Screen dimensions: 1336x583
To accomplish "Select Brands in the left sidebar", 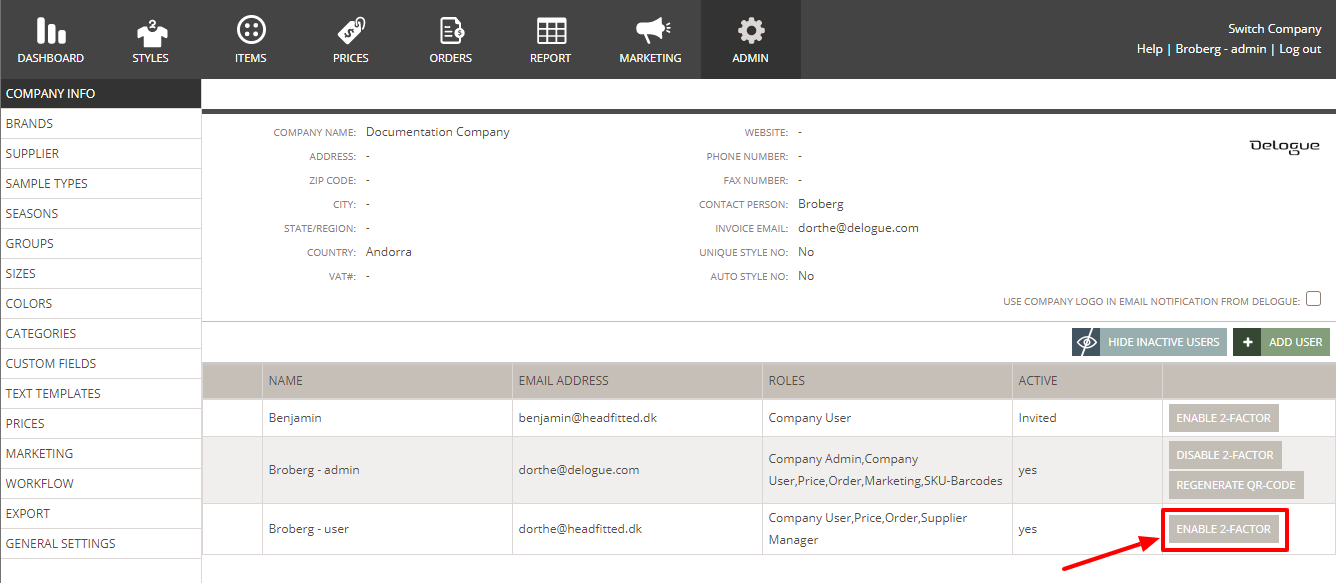I will [30, 124].
